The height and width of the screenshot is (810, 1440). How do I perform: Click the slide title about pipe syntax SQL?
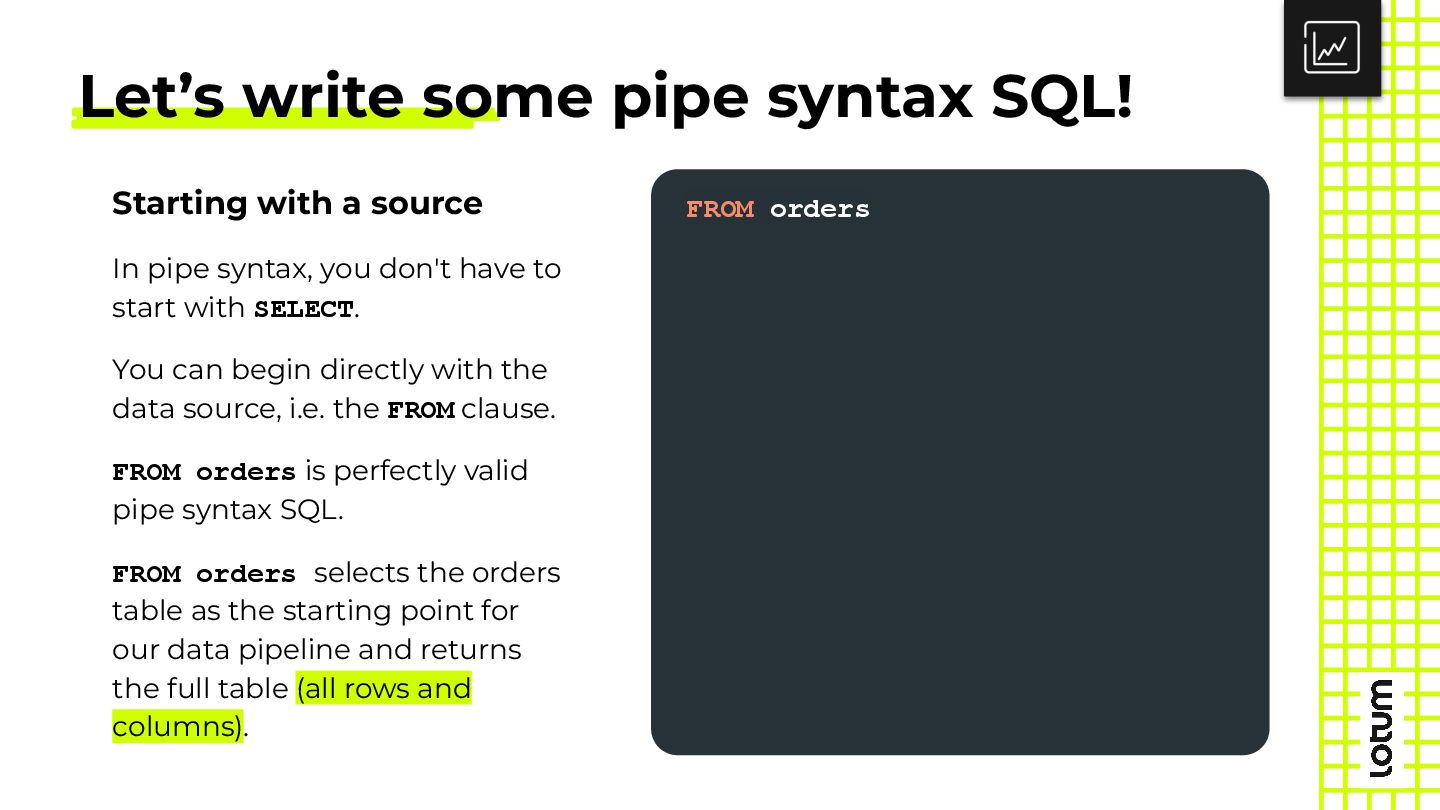tap(606, 96)
